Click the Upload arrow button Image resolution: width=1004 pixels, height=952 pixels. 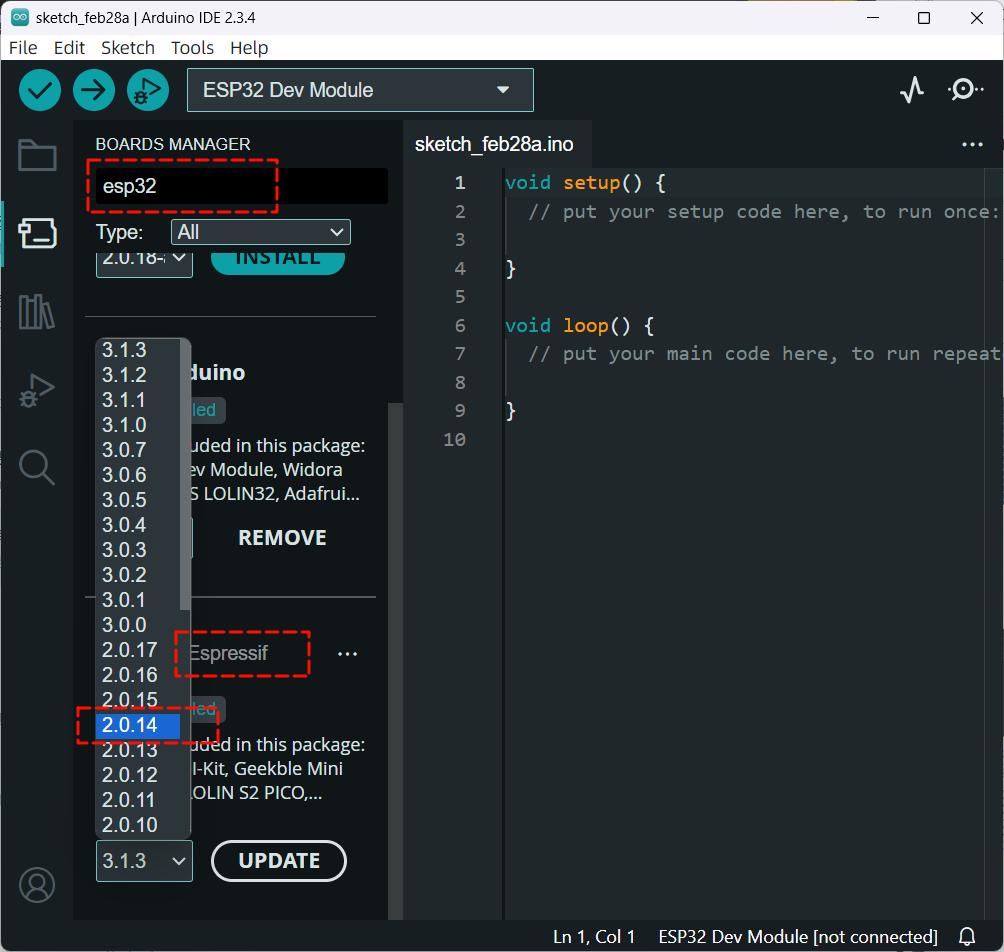click(93, 90)
